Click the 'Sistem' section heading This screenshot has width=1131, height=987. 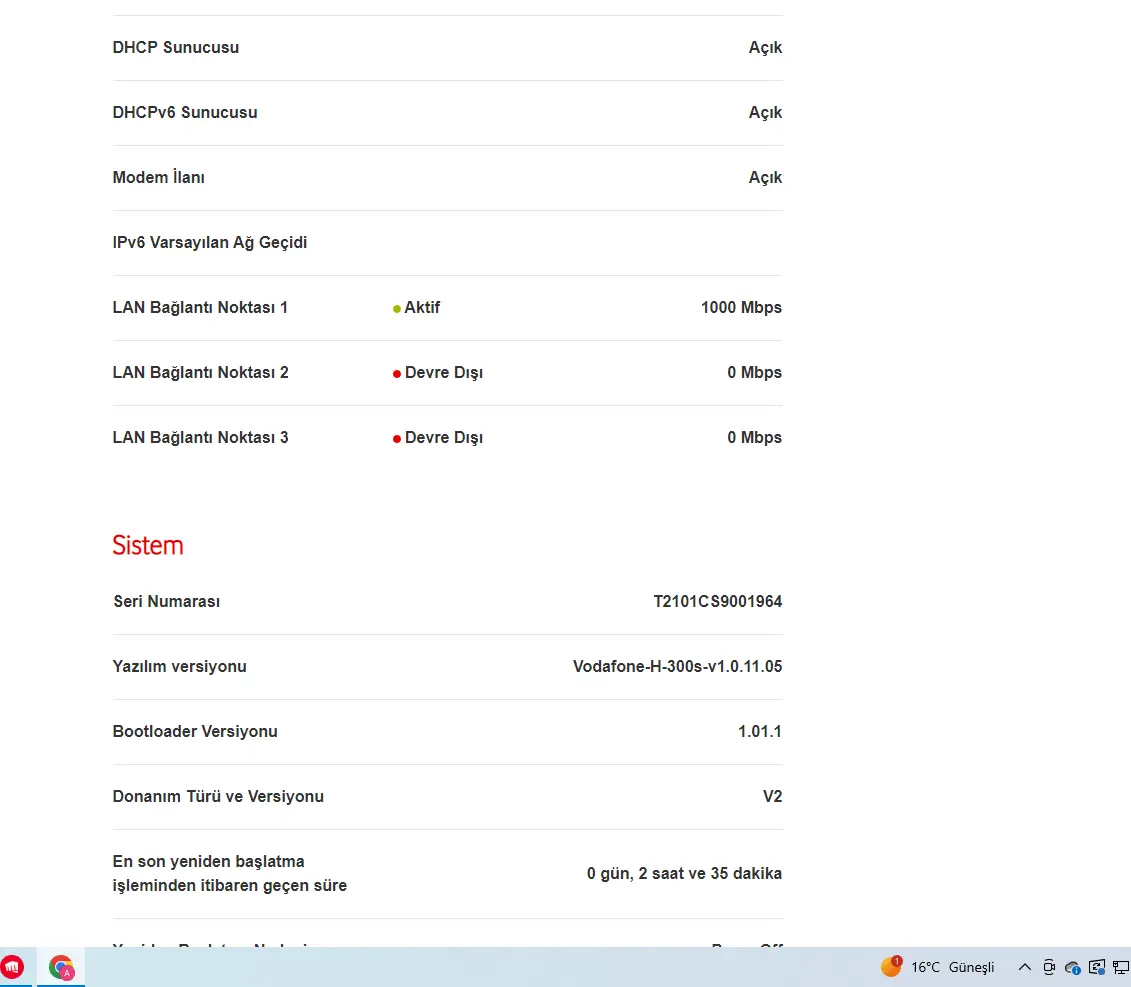tap(148, 545)
